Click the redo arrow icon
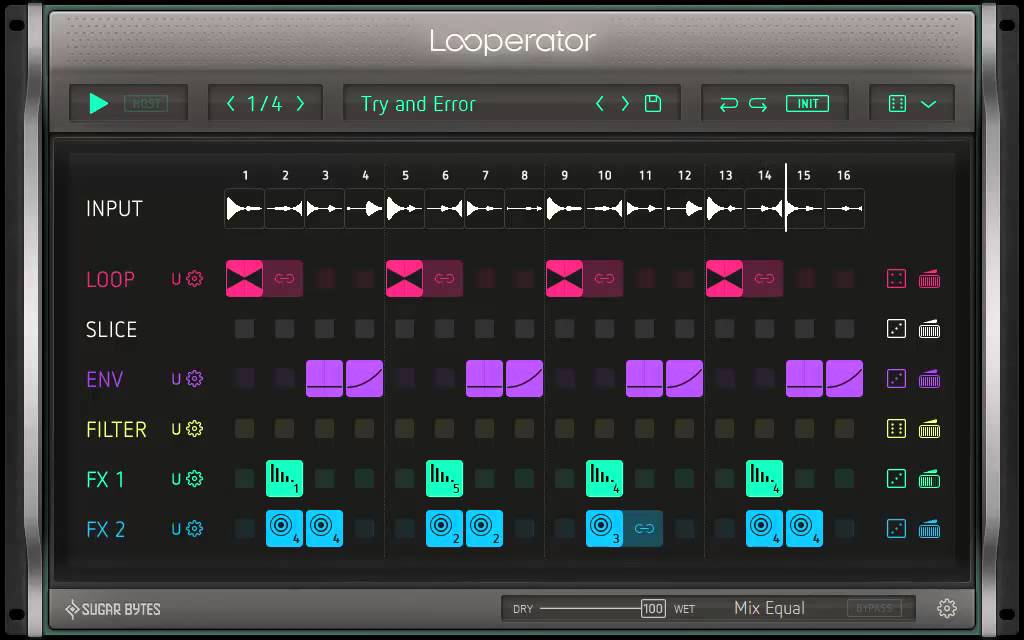The image size is (1024, 640). 758,104
